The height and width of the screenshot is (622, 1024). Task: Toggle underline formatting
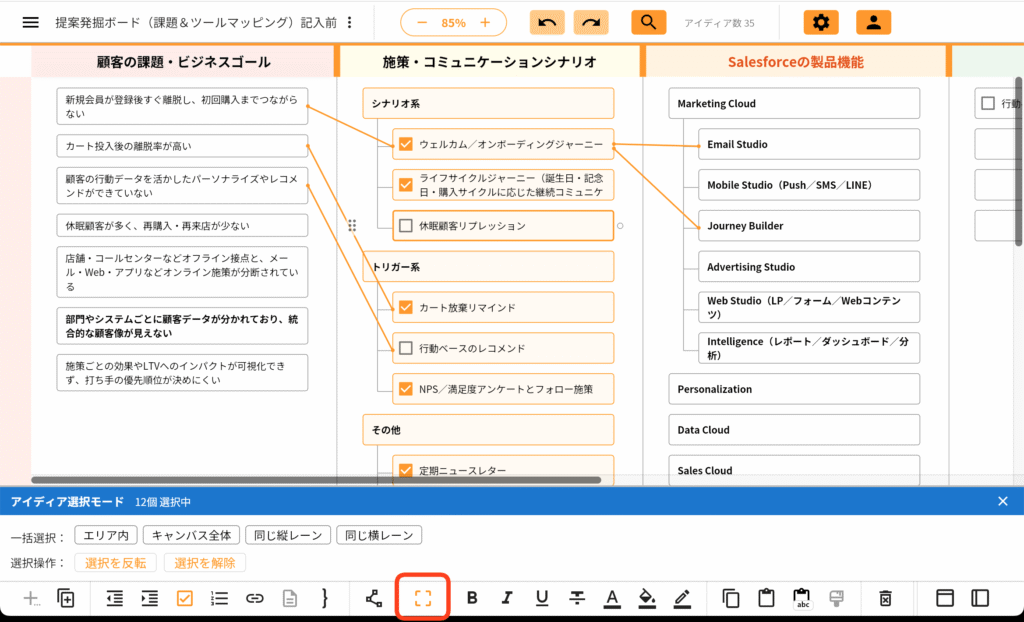pos(541,597)
